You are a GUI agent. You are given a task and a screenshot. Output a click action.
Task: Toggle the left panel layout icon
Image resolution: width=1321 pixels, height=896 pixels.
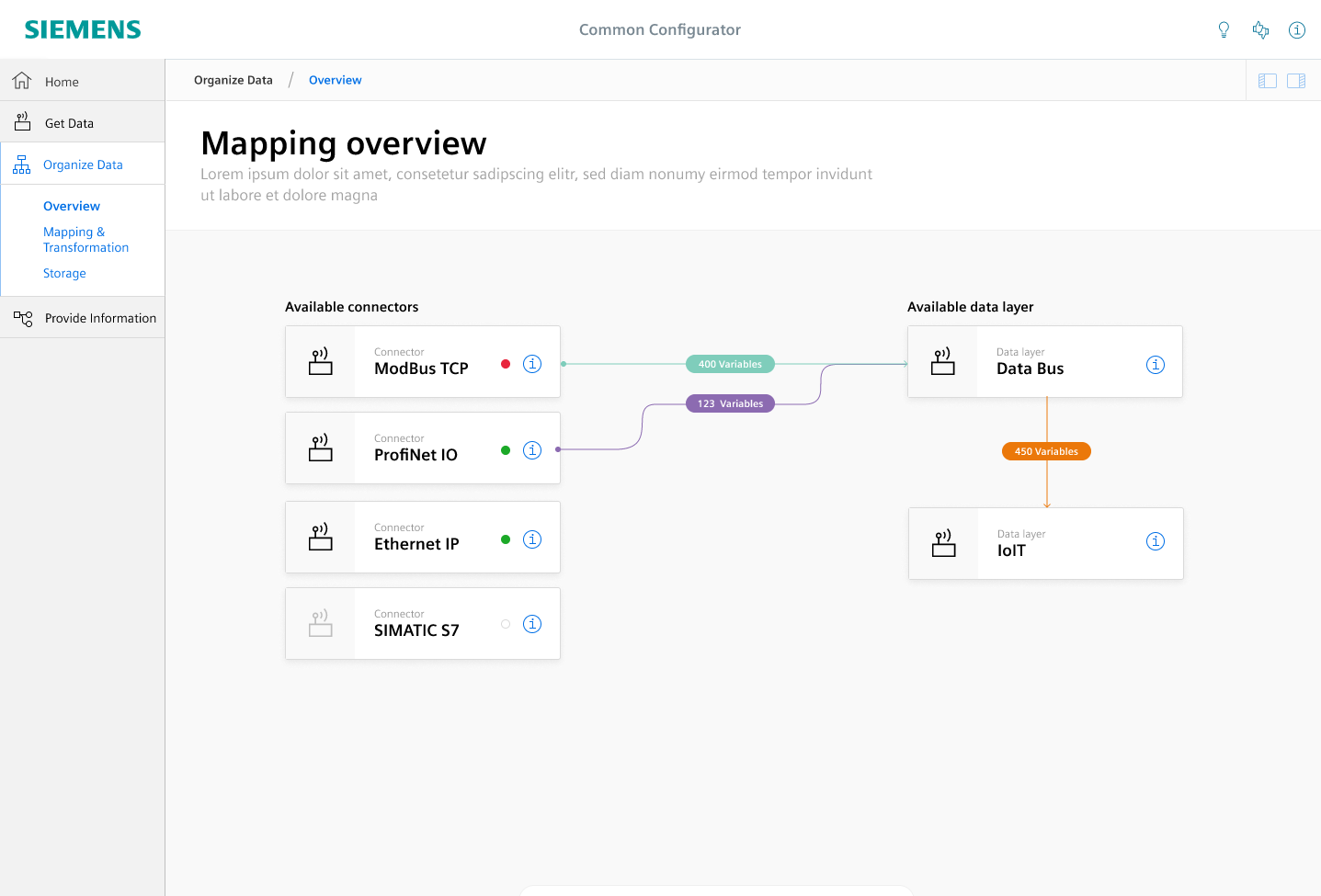(1268, 81)
